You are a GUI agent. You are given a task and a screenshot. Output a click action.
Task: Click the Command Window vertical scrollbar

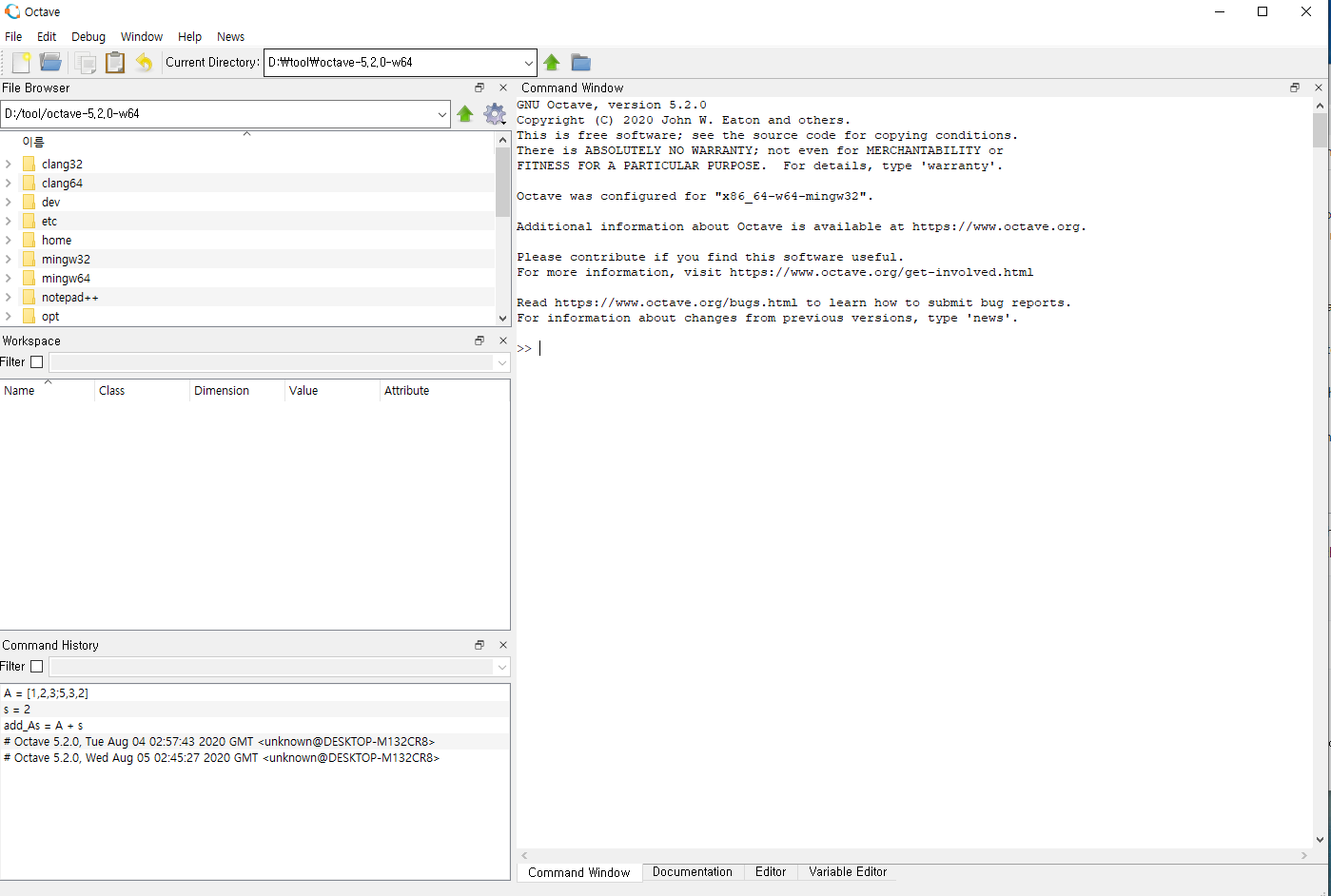coord(1320,130)
